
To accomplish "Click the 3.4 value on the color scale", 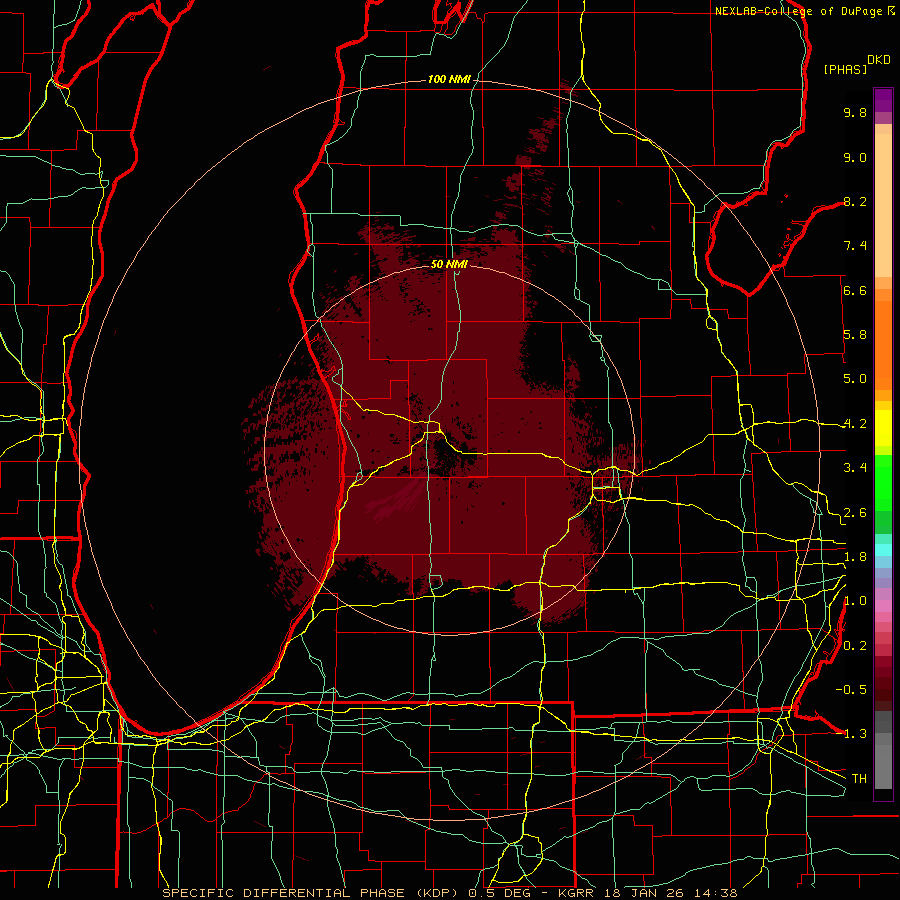I will [x=855, y=468].
